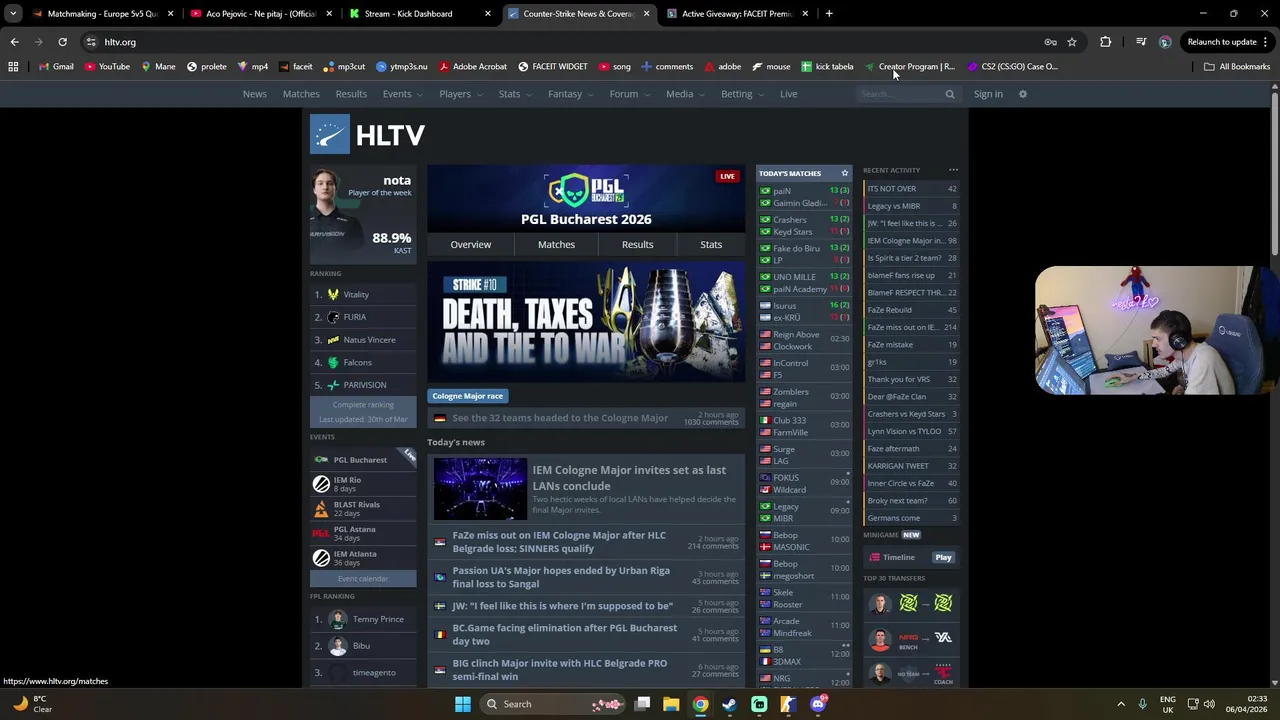Screen dimensions: 1280x720
Task: Click the Windows Start button
Action: click(462, 704)
